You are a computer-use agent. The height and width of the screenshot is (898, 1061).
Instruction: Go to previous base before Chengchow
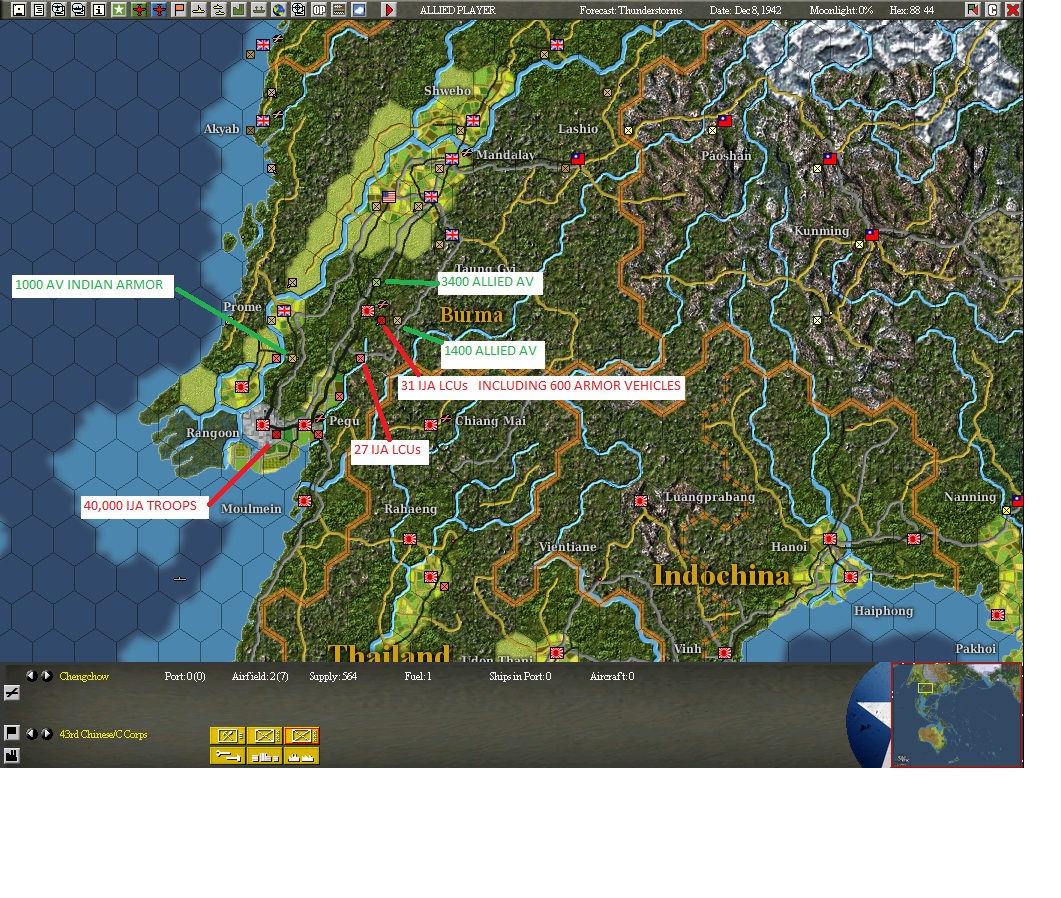click(31, 675)
